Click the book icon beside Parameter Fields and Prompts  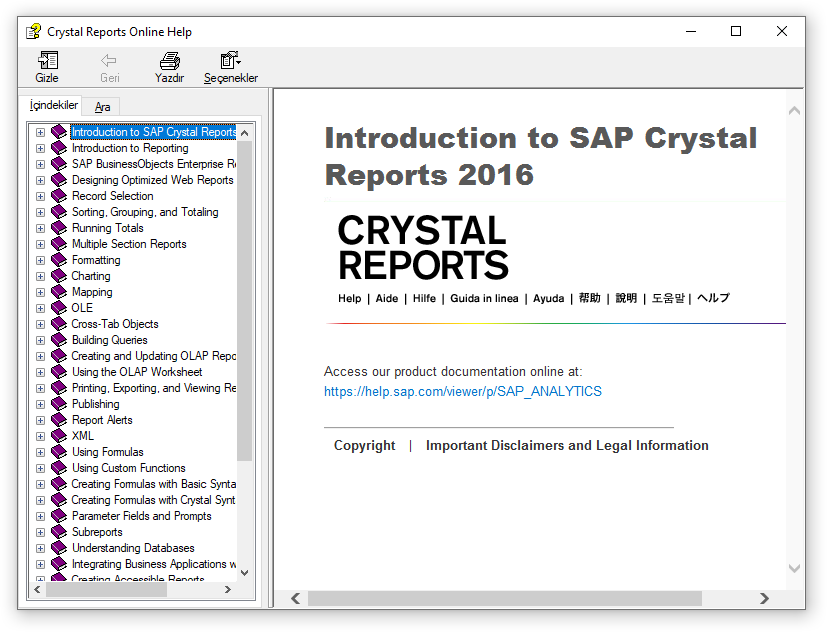[59, 516]
